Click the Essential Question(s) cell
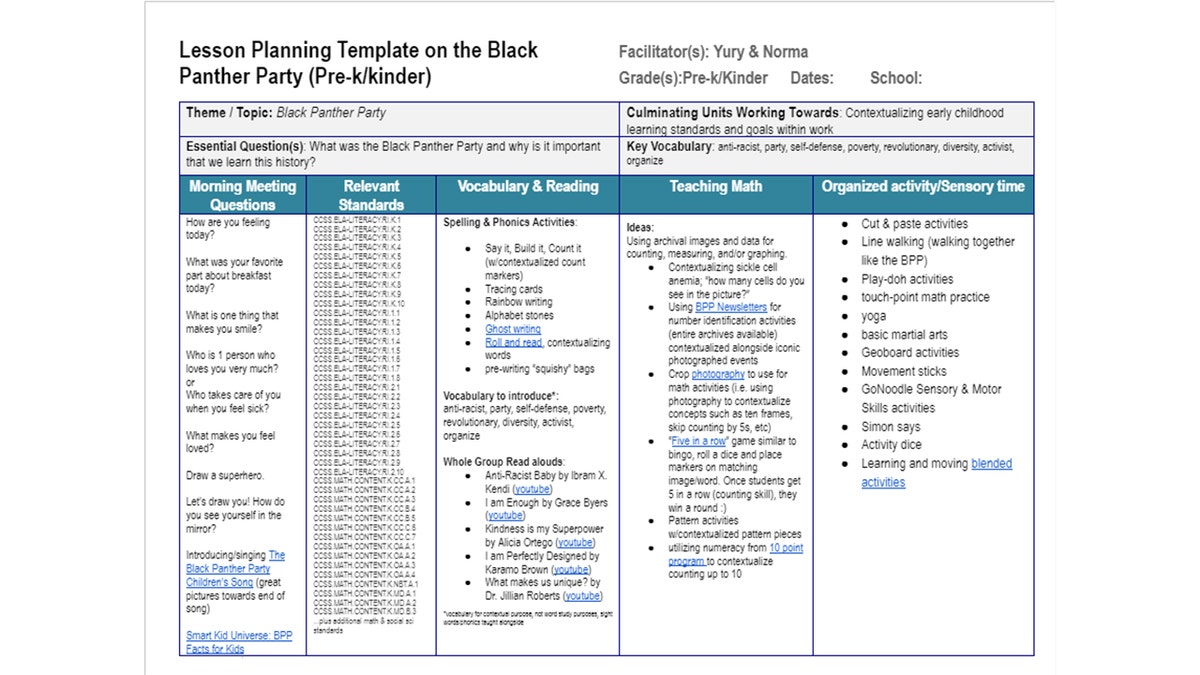Image resolution: width=1200 pixels, height=675 pixels. click(400, 156)
